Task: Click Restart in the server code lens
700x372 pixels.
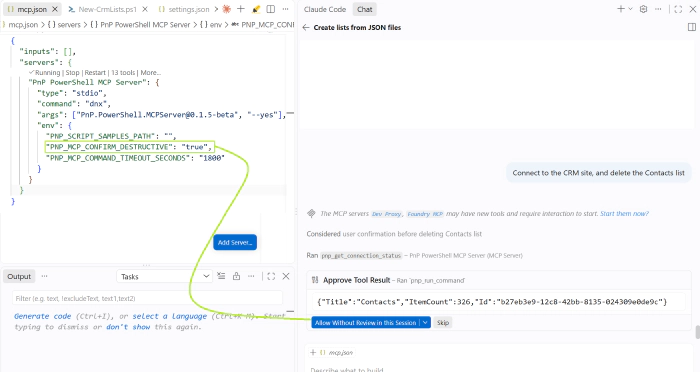Action: pos(95,73)
